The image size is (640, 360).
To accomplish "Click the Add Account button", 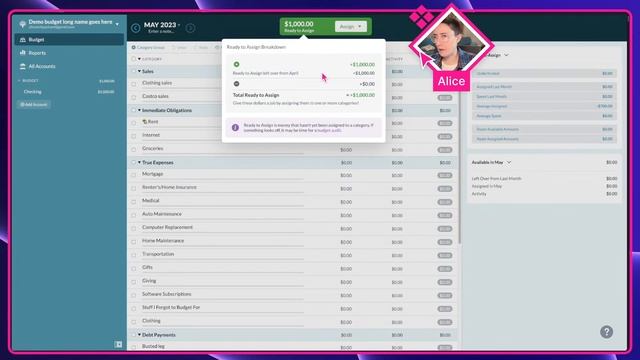I will point(34,104).
